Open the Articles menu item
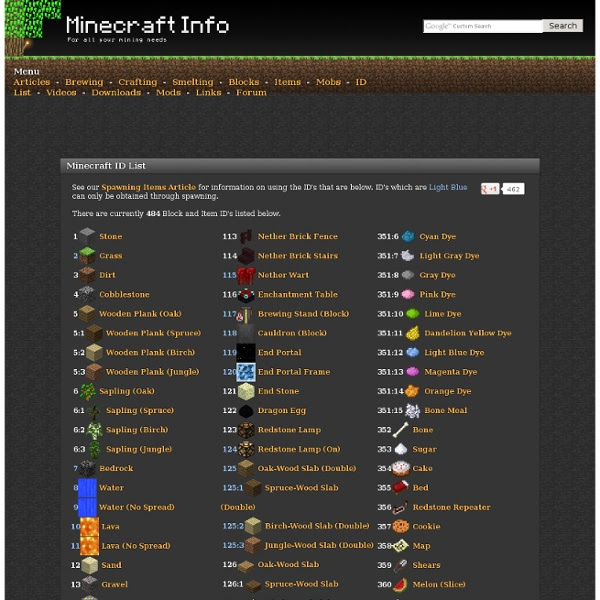 pos(32,82)
